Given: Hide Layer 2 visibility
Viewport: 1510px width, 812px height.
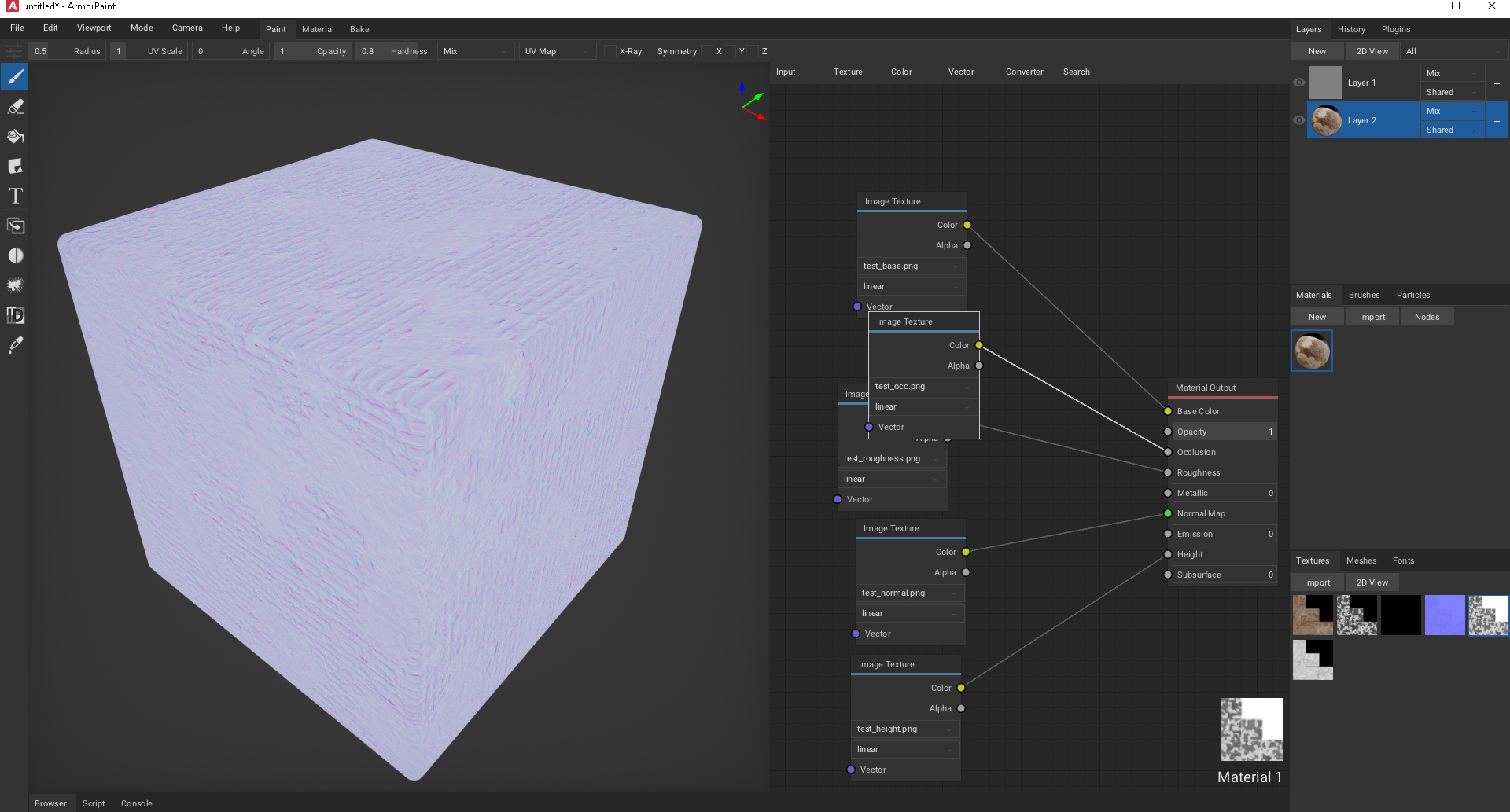Looking at the screenshot, I should (1299, 119).
